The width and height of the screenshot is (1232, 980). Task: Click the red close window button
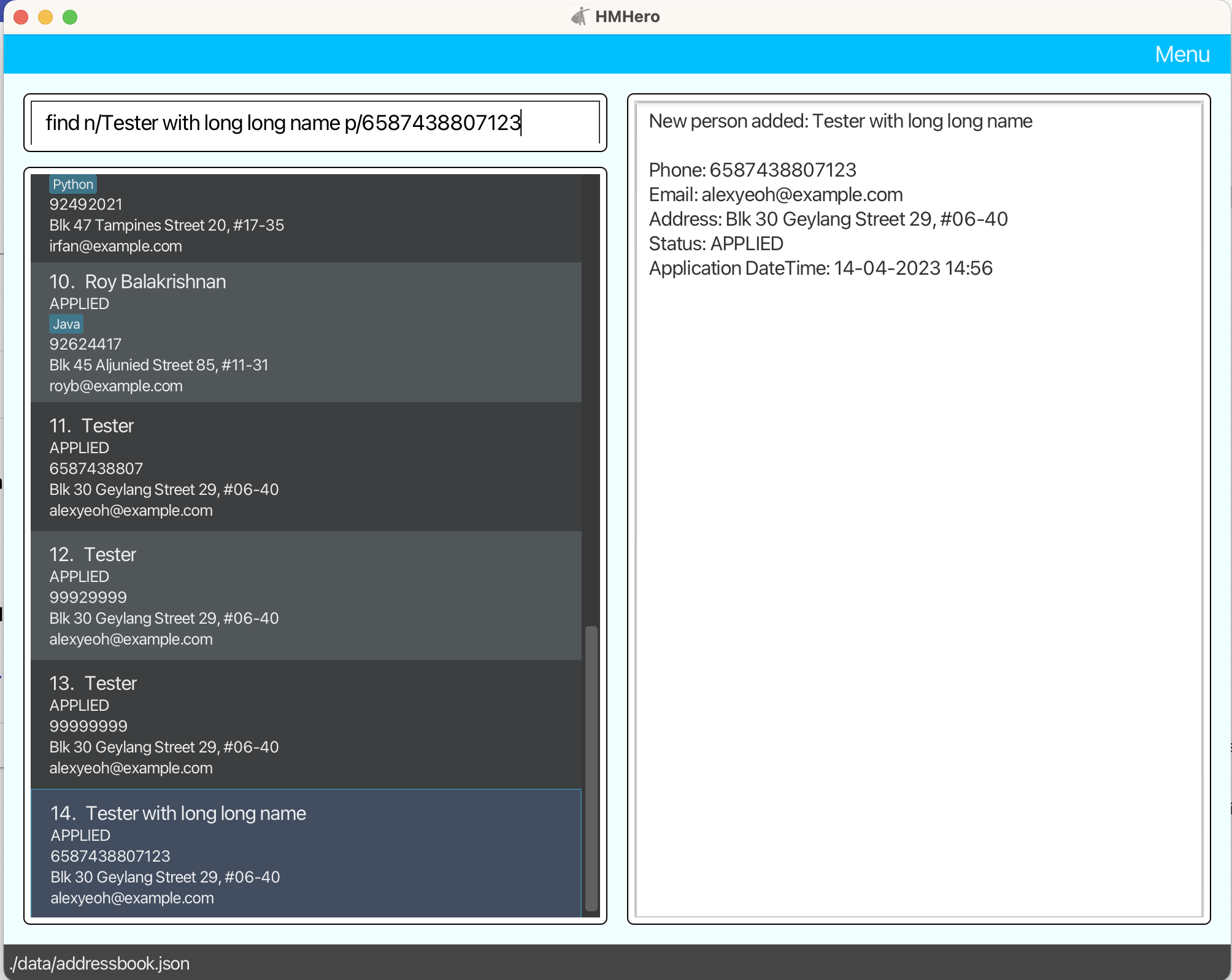(21, 17)
